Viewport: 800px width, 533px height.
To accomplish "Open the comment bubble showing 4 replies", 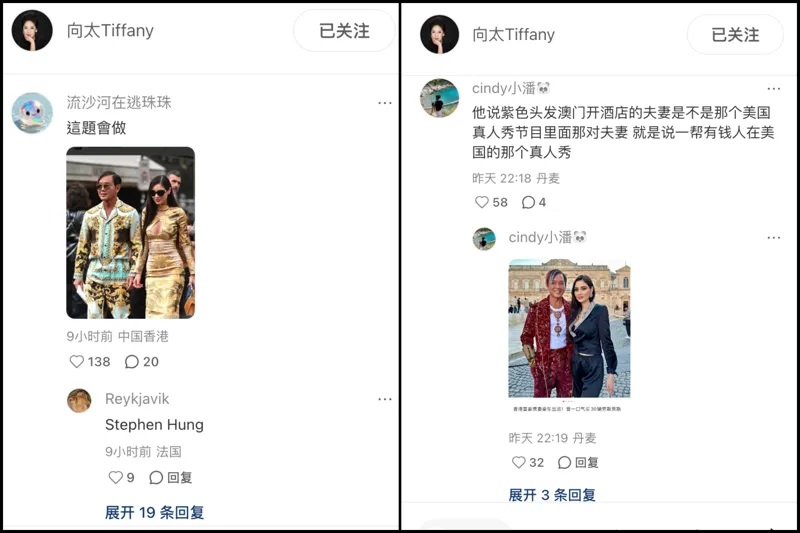I will click(529, 202).
